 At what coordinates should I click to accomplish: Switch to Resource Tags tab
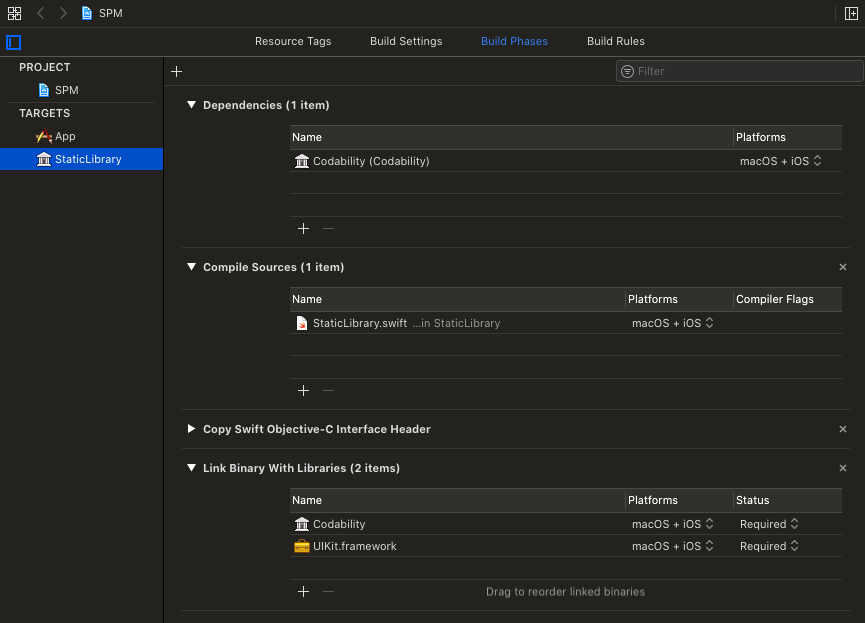click(x=293, y=41)
